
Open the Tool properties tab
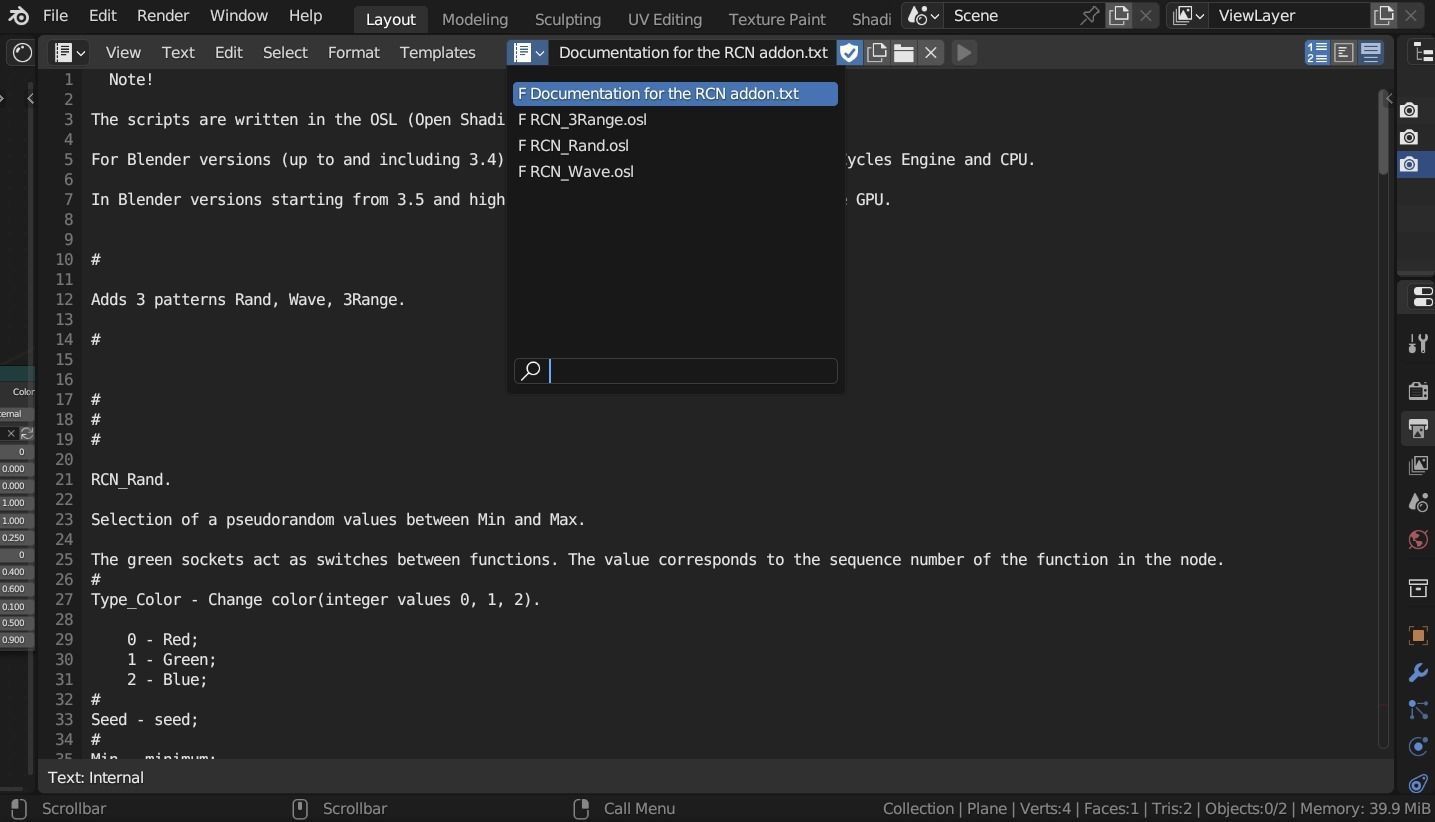pos(1418,344)
